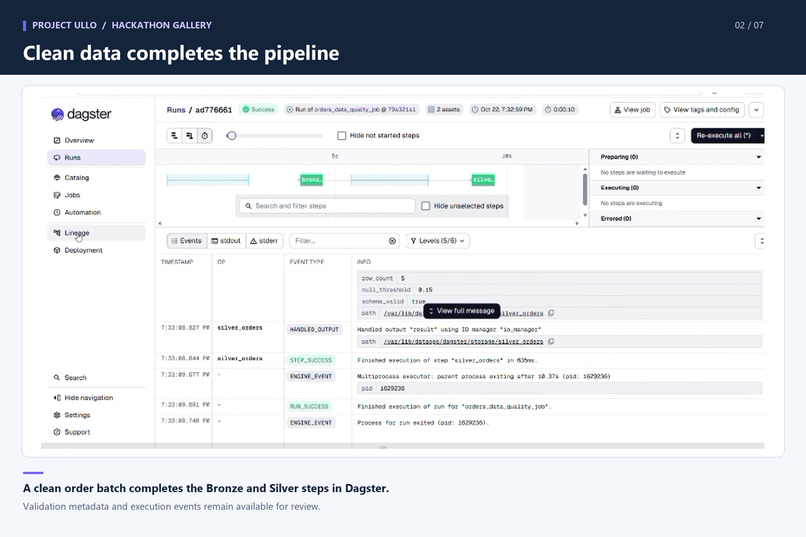806x537 pixels.
Task: Click the 0.15 null_threshold value
Action: click(x=425, y=290)
